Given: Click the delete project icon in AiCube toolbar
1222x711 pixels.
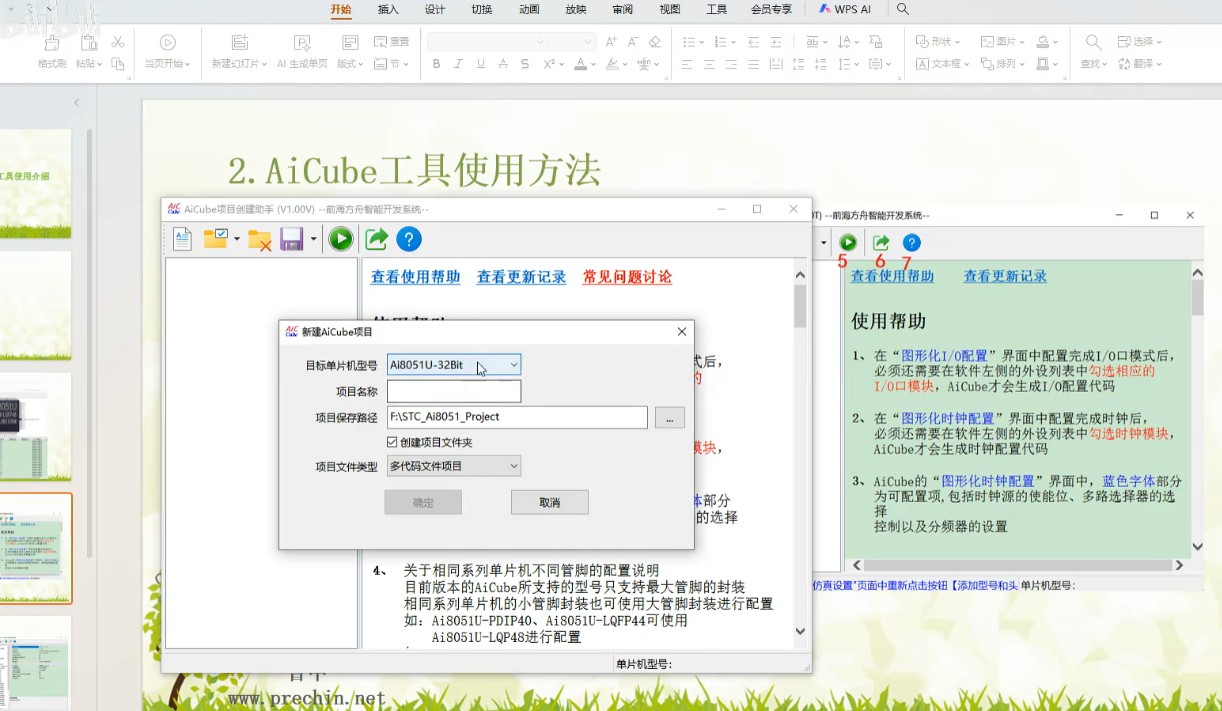Looking at the screenshot, I should [258, 238].
